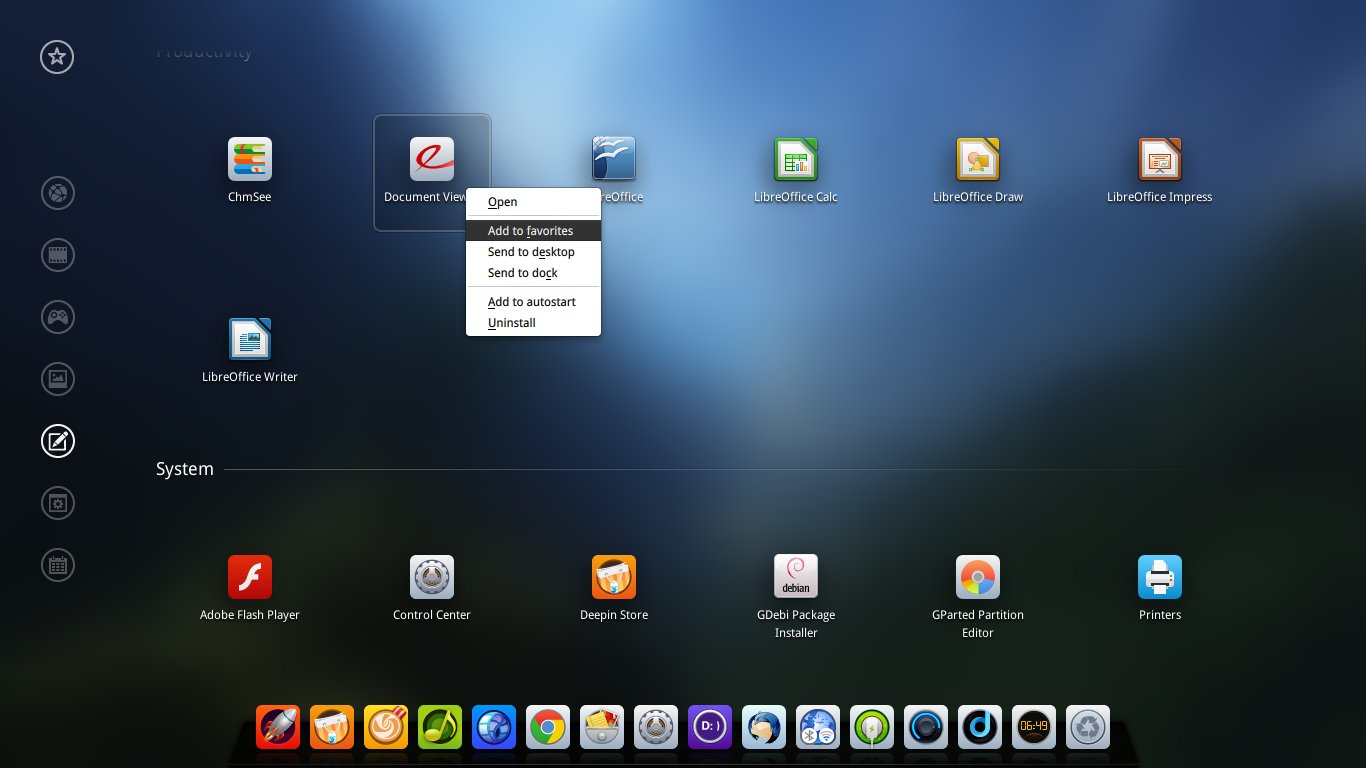This screenshot has height=768, width=1366.
Task: Open the Printers app
Action: pos(1160,578)
